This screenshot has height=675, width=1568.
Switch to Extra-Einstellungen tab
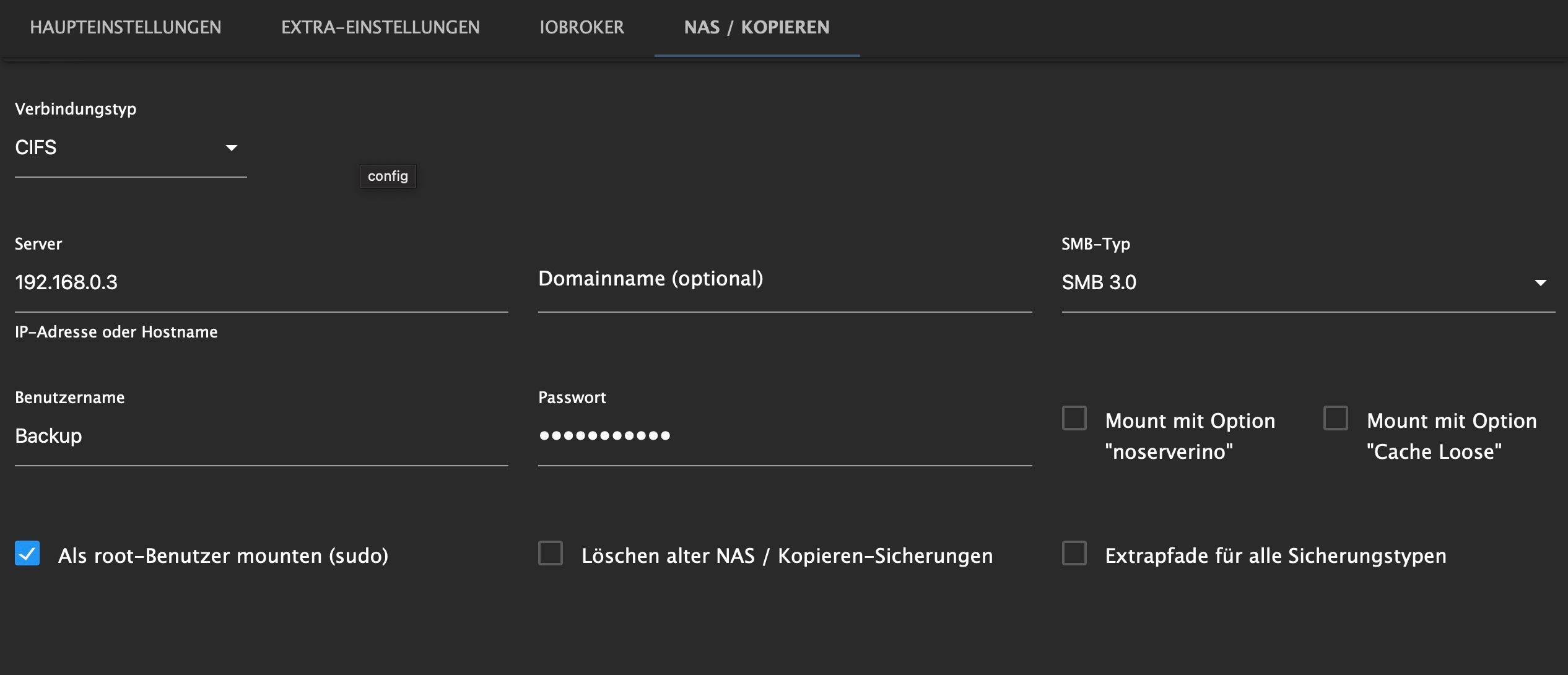(380, 27)
